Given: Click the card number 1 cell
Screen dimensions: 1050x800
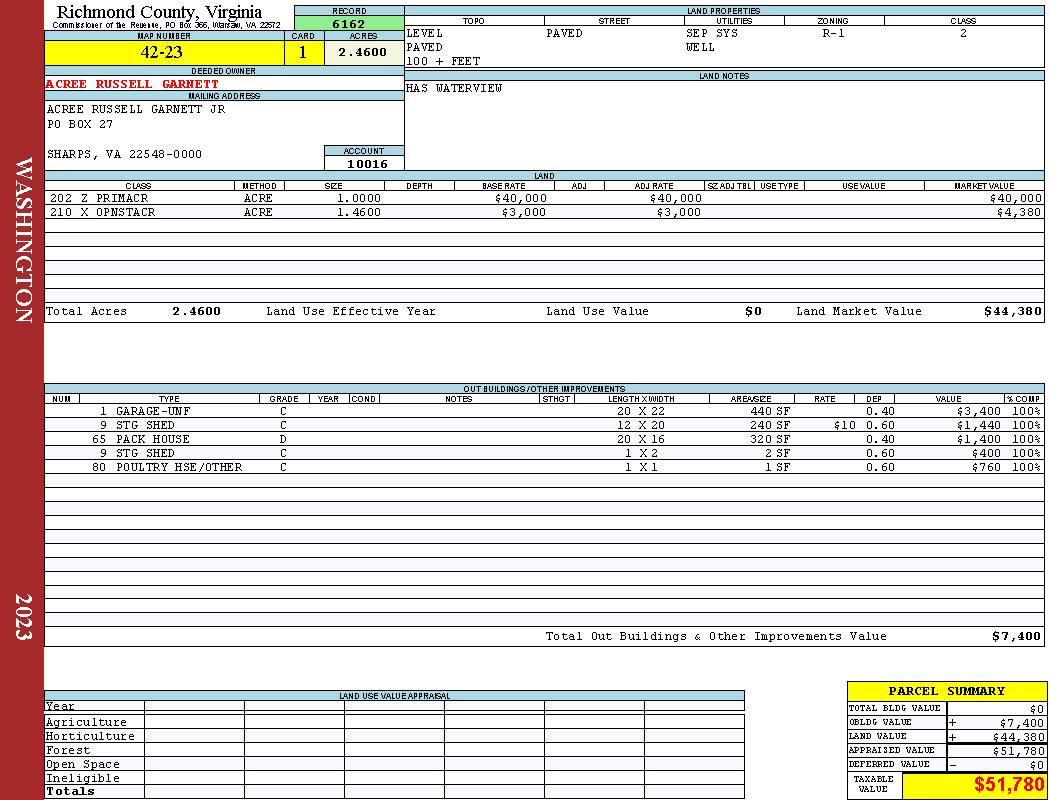Looking at the screenshot, I should click(x=303, y=52).
